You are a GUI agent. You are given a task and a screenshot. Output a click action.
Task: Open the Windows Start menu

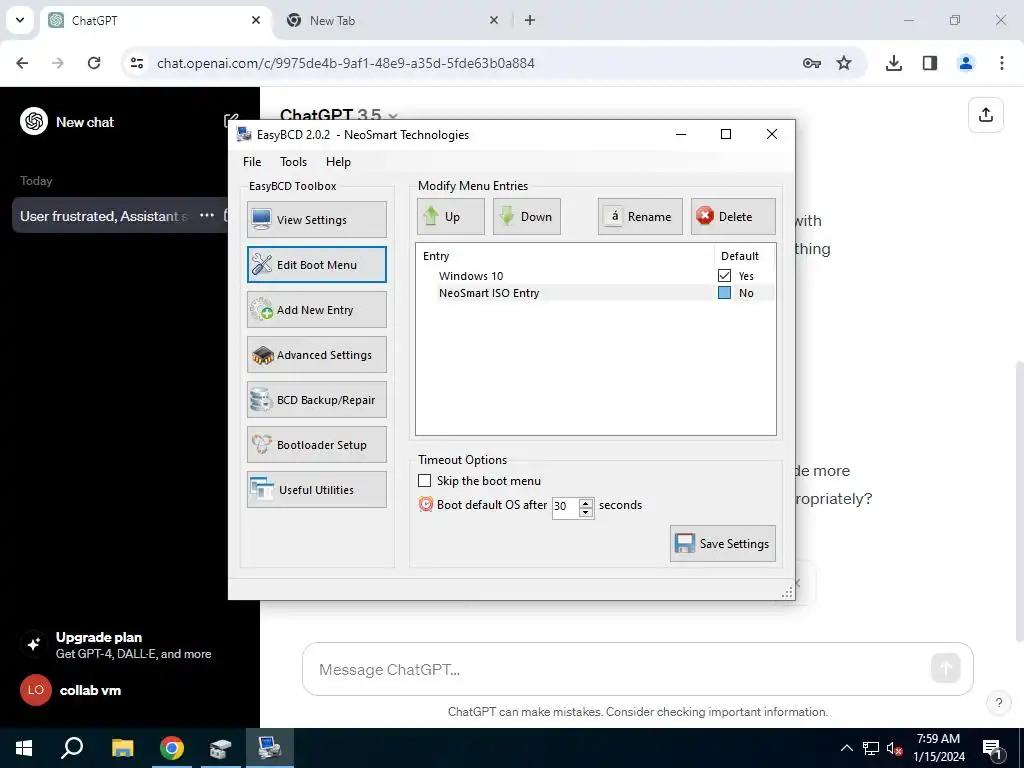click(x=24, y=748)
